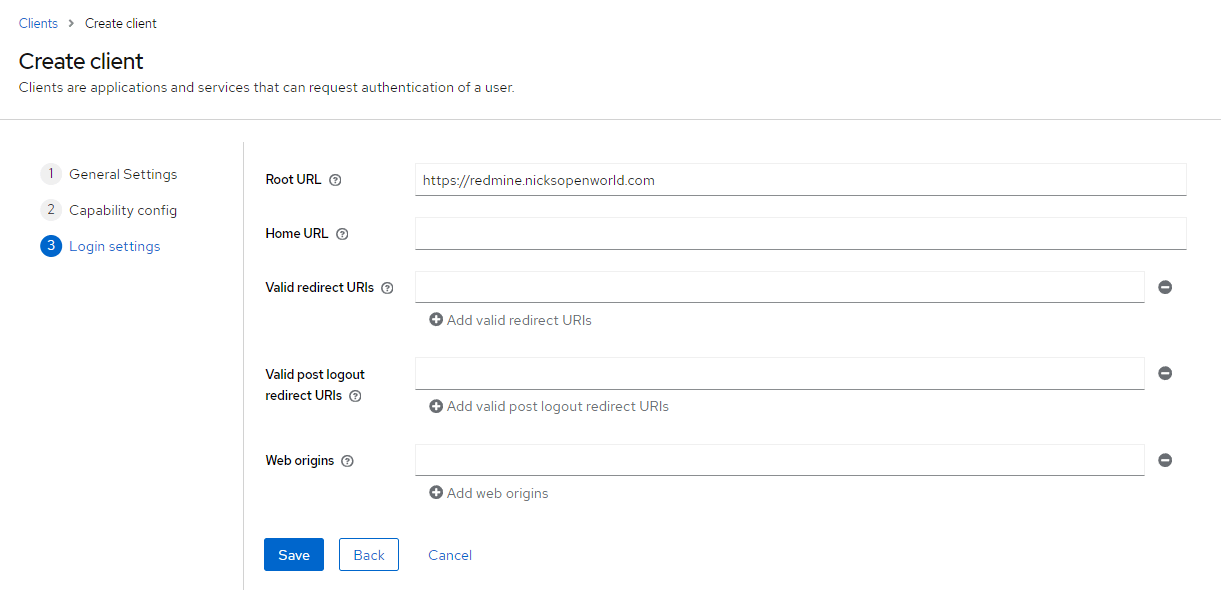Click the plus icon to add valid redirect URIs

[x=436, y=319]
